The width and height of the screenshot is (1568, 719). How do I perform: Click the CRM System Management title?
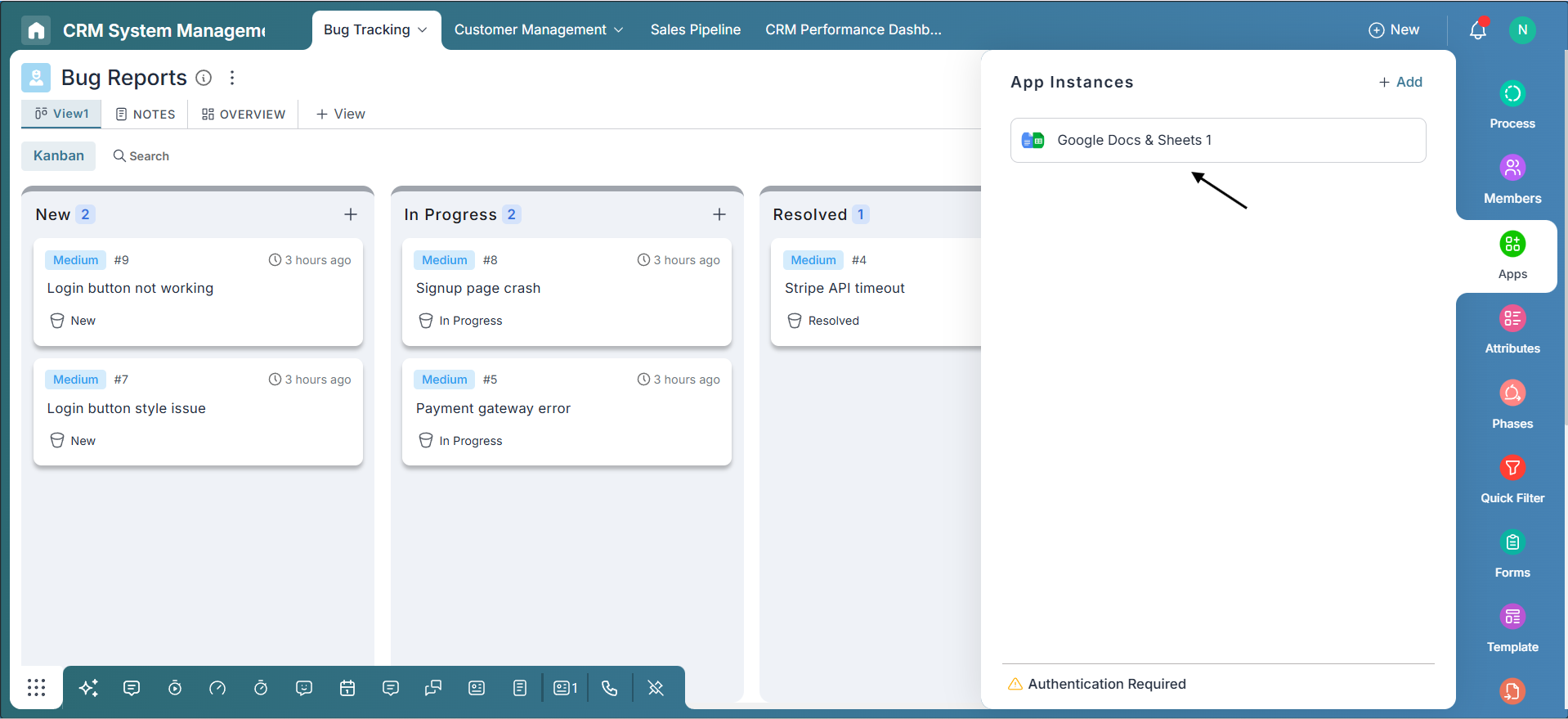point(164,30)
